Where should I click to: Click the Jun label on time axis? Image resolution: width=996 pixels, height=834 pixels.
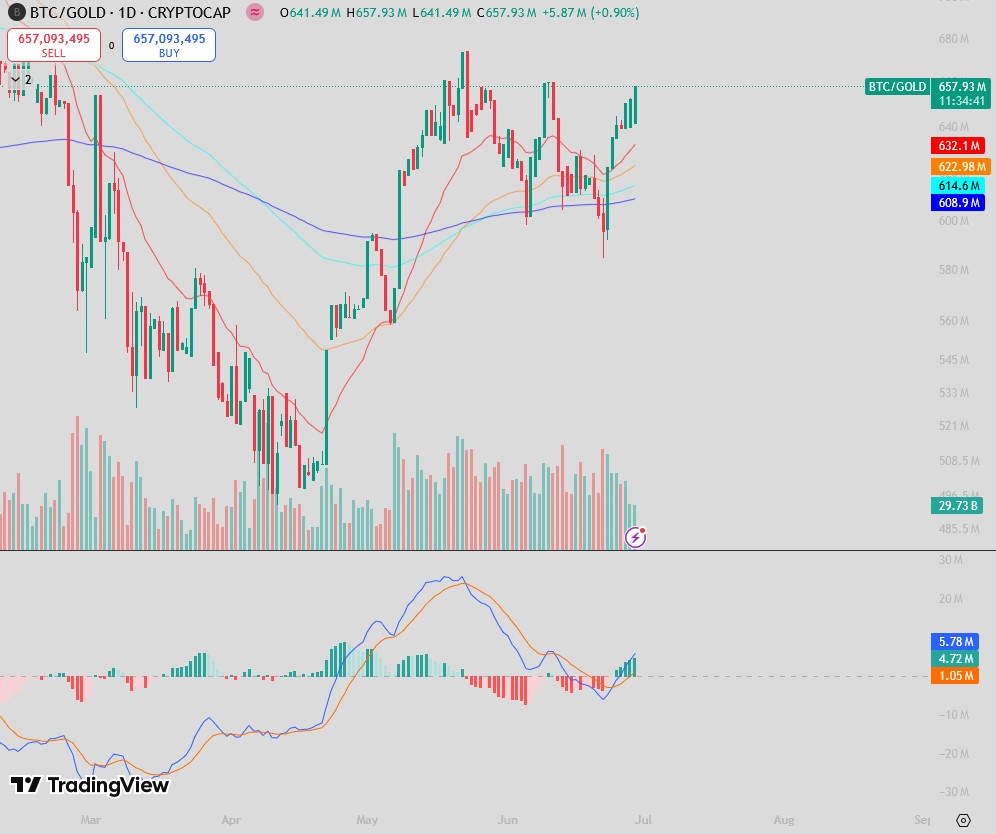508,820
